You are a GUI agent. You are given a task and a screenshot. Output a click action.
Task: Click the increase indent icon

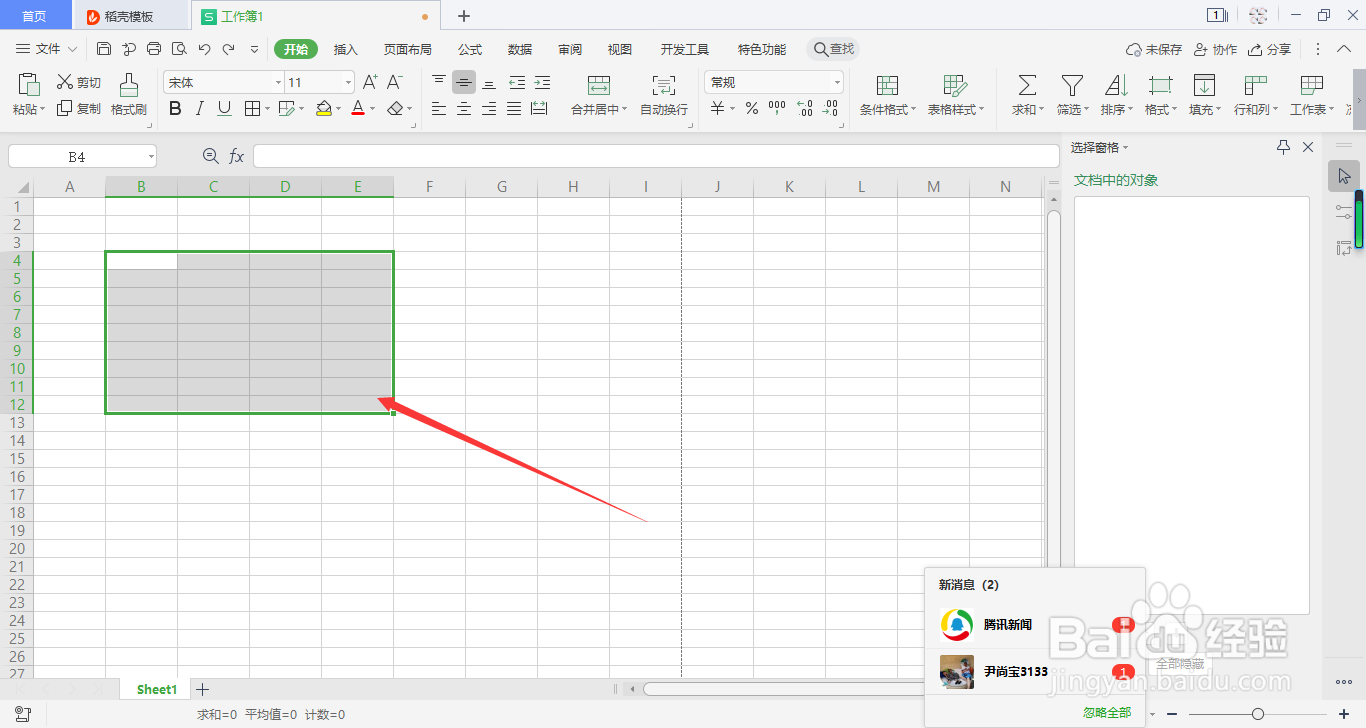(x=542, y=82)
